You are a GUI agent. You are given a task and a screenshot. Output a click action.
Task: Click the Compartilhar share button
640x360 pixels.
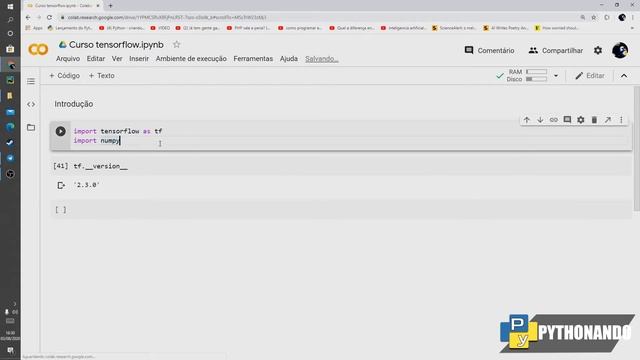click(556, 50)
